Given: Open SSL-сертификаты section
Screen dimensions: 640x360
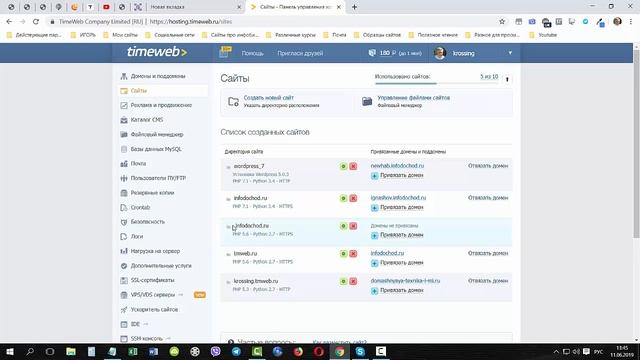Looking at the screenshot, I should click(152, 280).
